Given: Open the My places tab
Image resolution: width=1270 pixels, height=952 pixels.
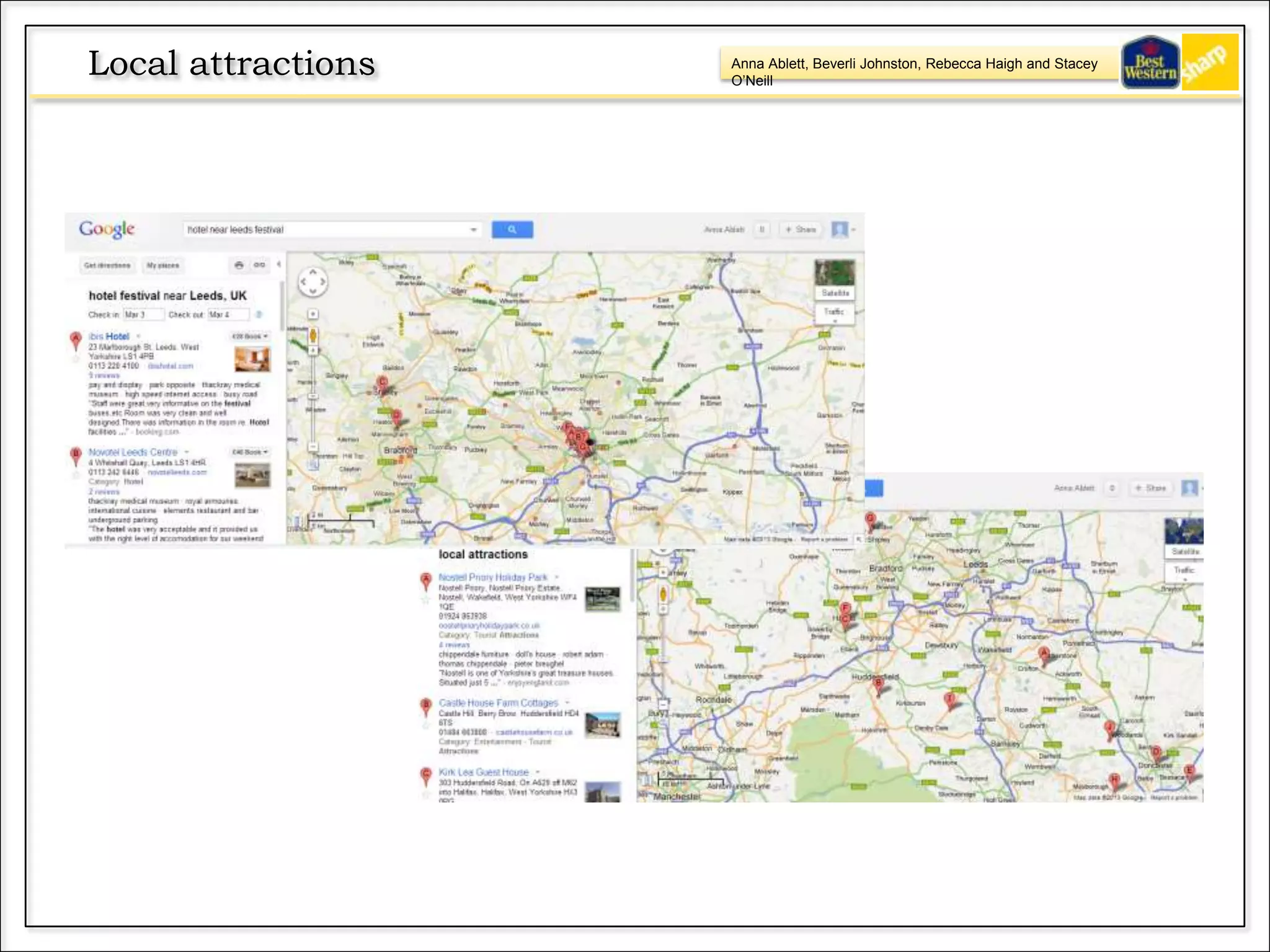Looking at the screenshot, I should point(162,265).
